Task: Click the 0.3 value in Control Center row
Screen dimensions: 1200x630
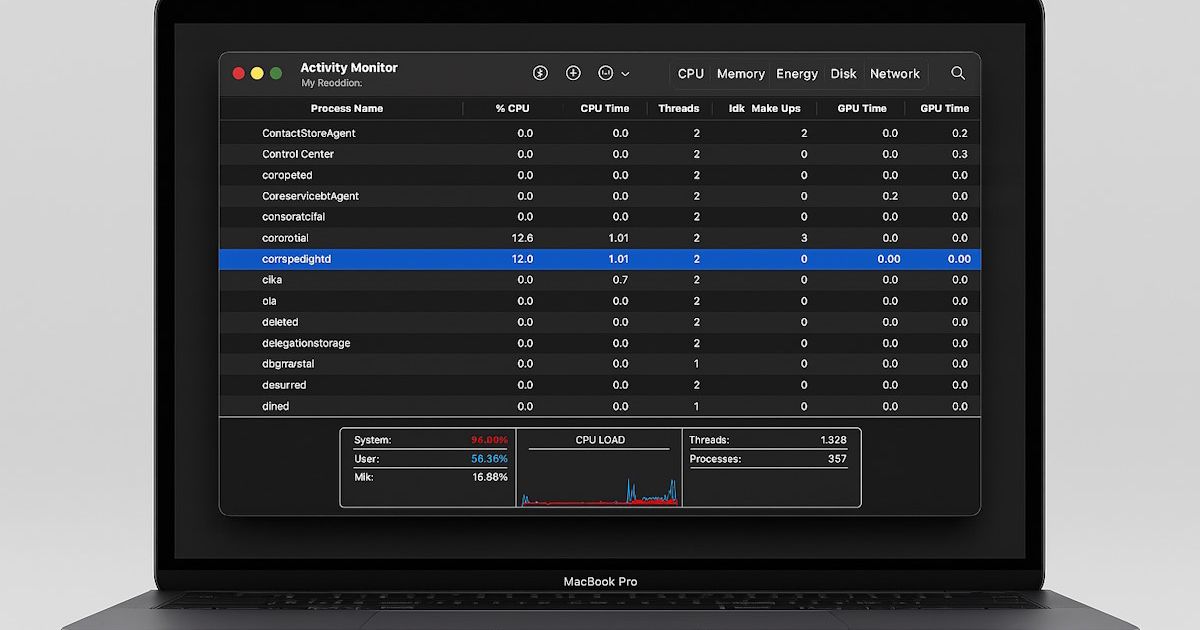Action: 960,154
